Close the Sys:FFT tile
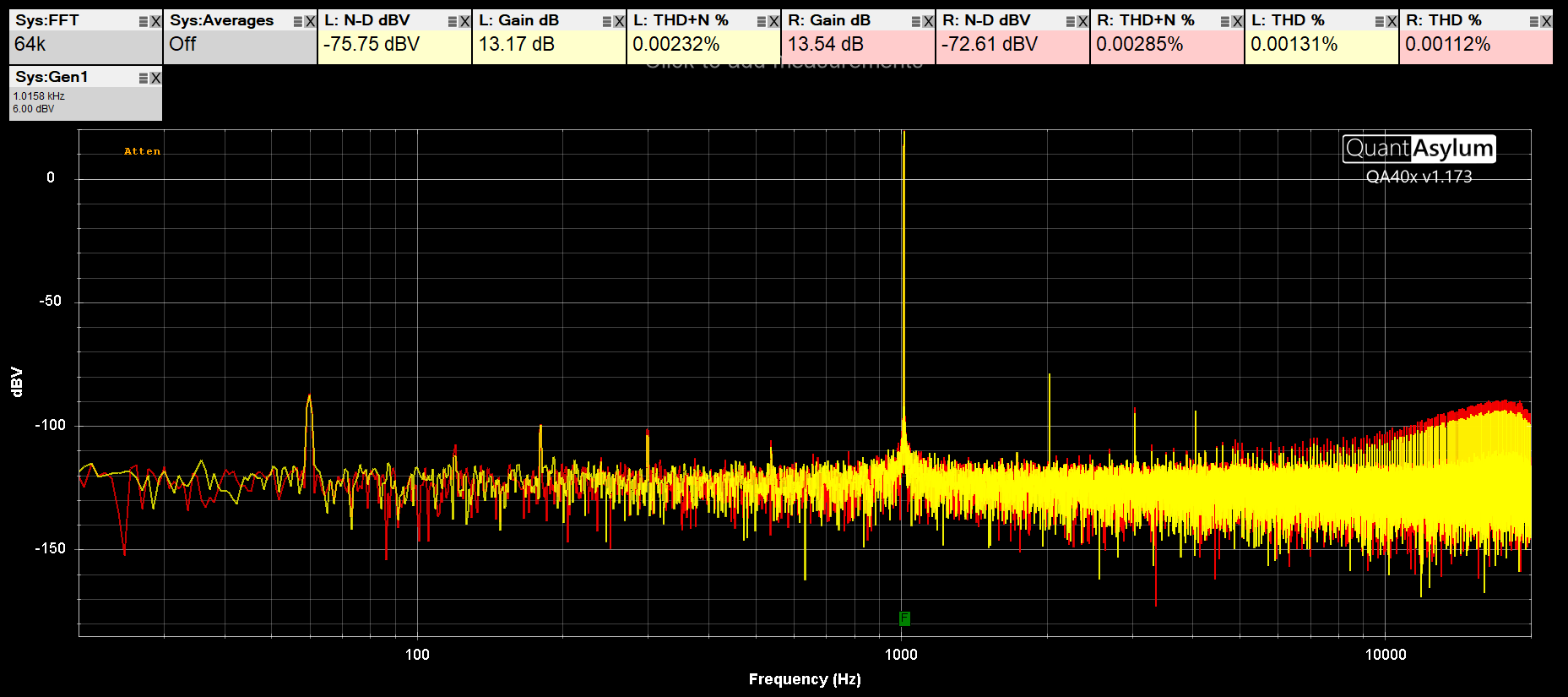This screenshot has height=697, width=1568. click(155, 22)
